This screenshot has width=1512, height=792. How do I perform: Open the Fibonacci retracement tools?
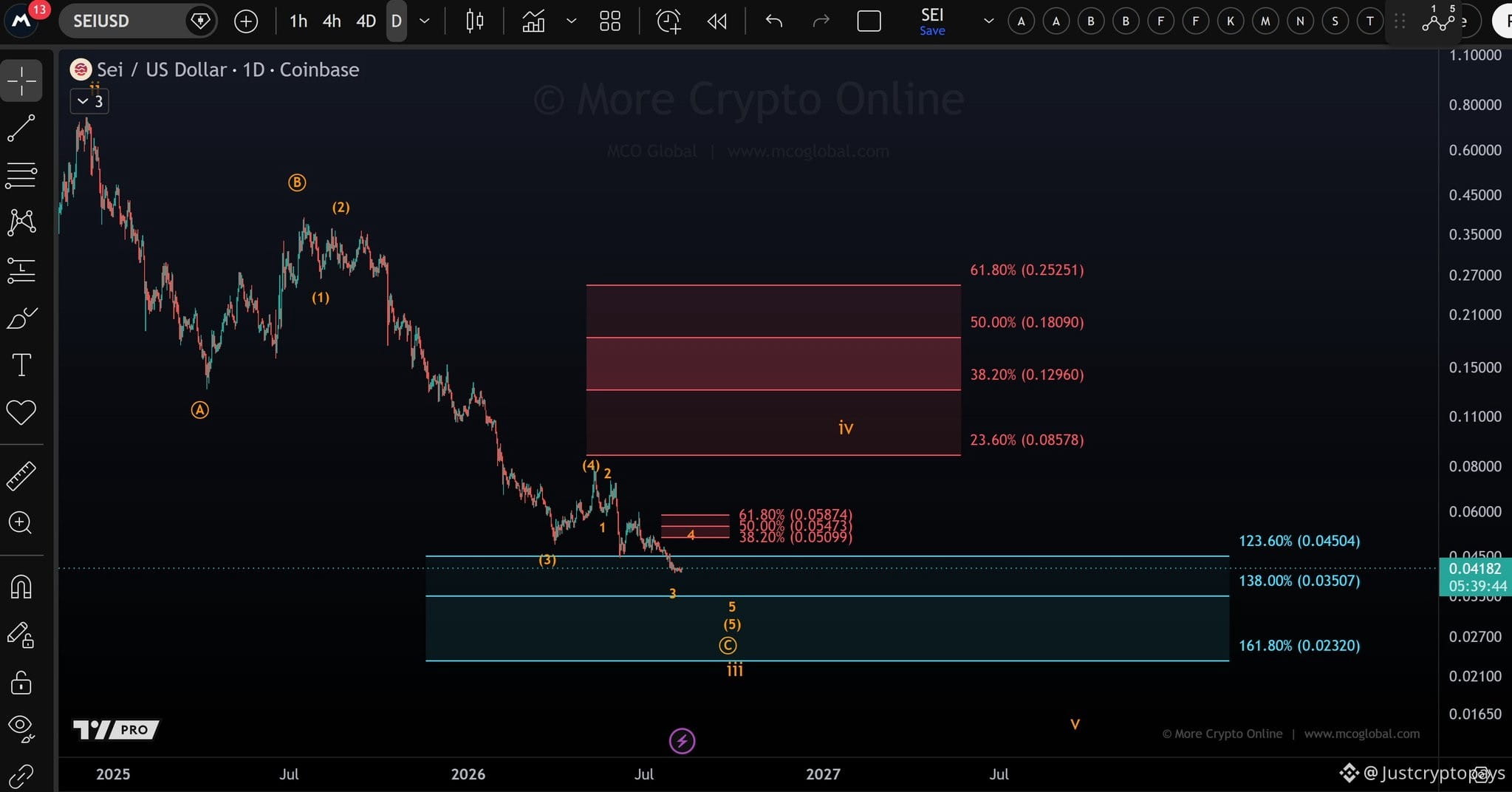21,175
